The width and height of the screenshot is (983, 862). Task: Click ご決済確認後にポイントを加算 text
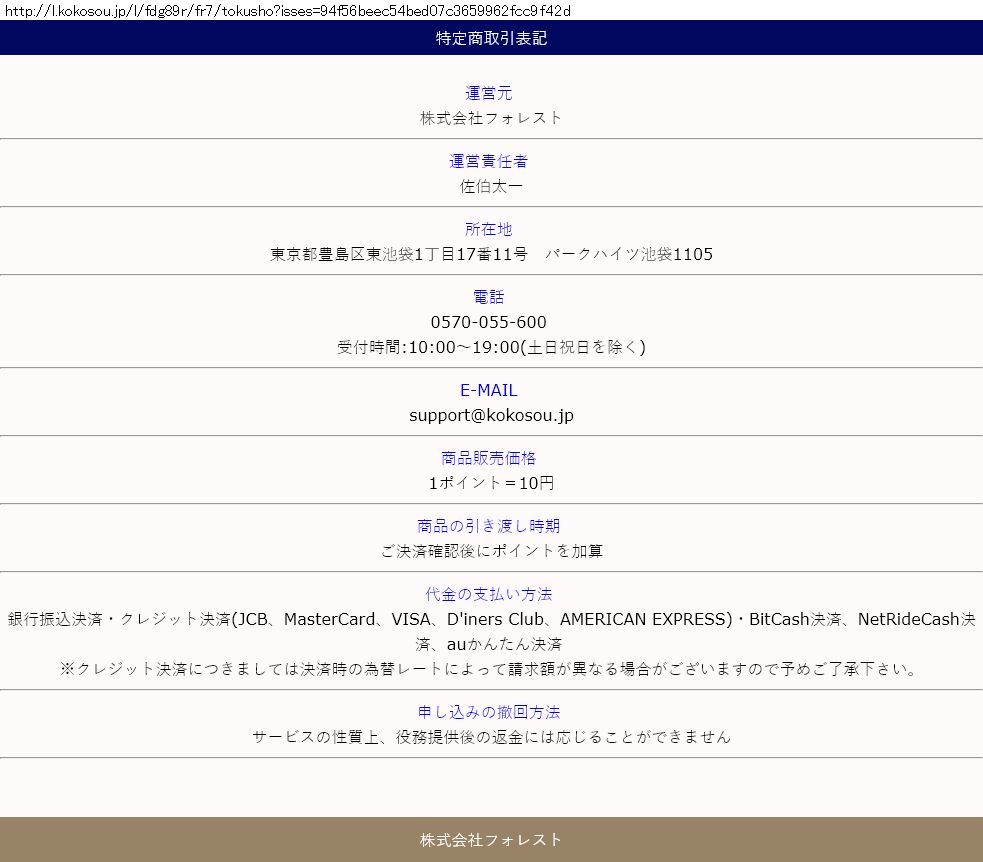coord(491,551)
